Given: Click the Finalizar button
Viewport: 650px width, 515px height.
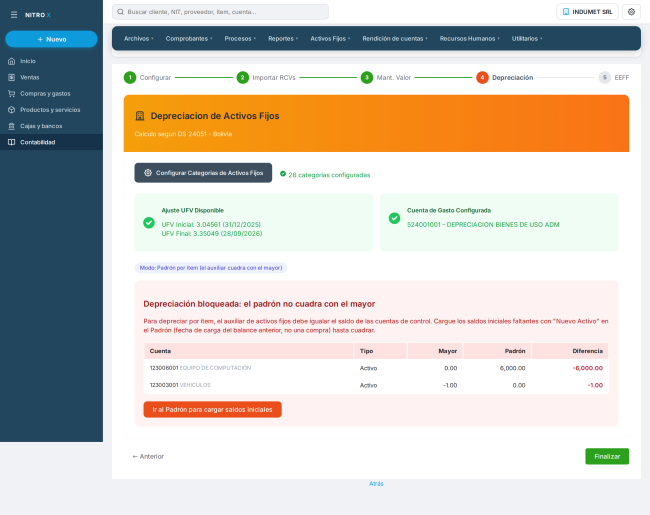Looking at the screenshot, I should click(x=607, y=457).
